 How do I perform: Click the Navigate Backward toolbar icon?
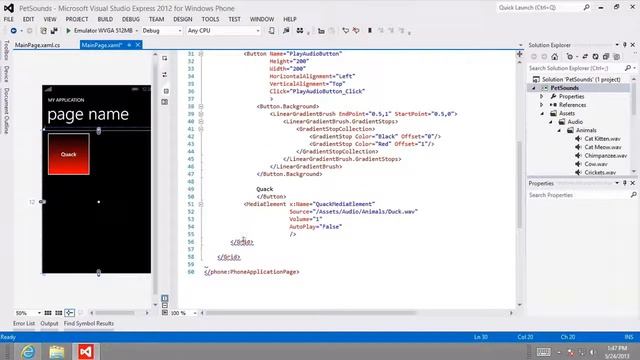click(x=13, y=31)
